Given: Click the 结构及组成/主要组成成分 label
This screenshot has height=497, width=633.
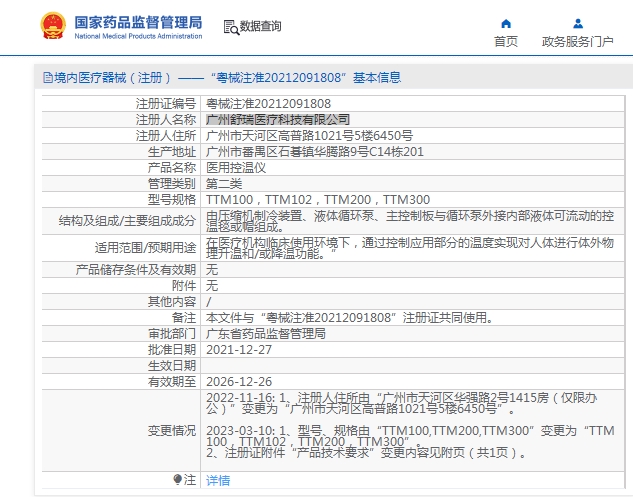Looking at the screenshot, I should (127, 221).
